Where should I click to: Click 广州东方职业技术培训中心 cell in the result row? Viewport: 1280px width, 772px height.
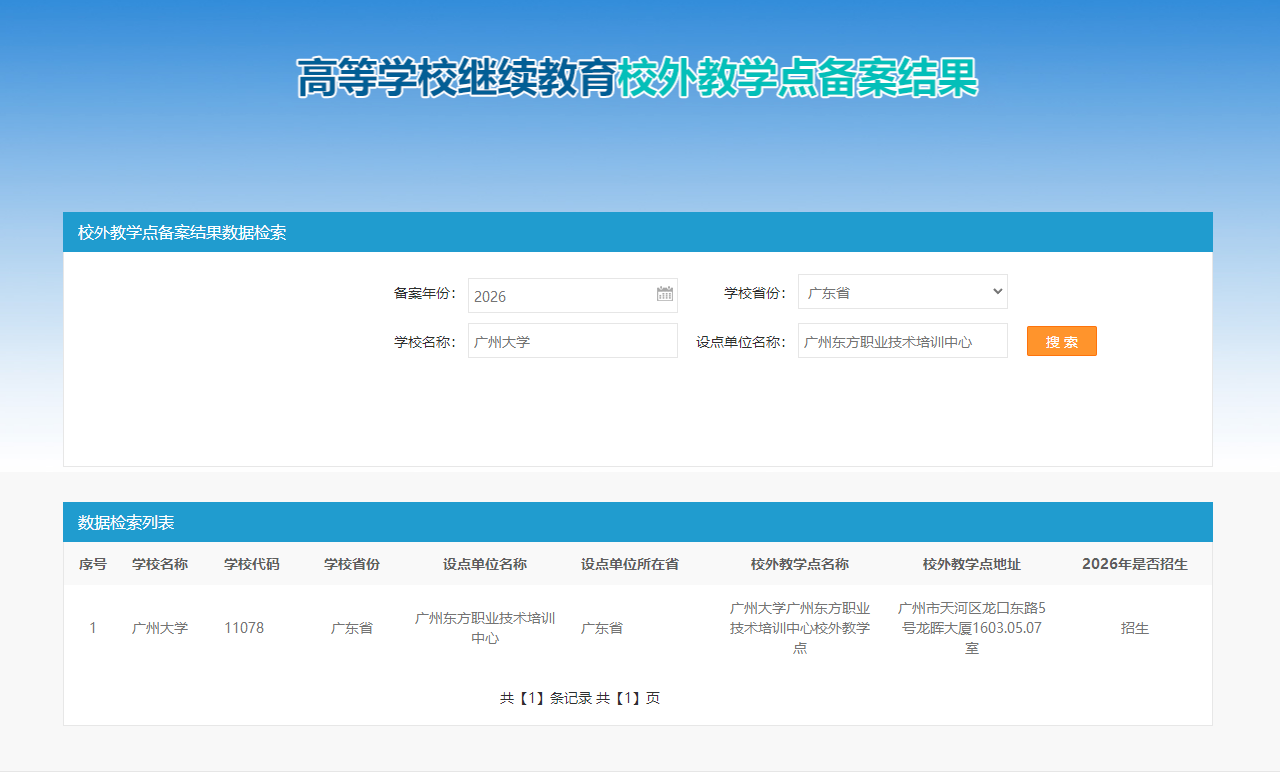coord(485,628)
